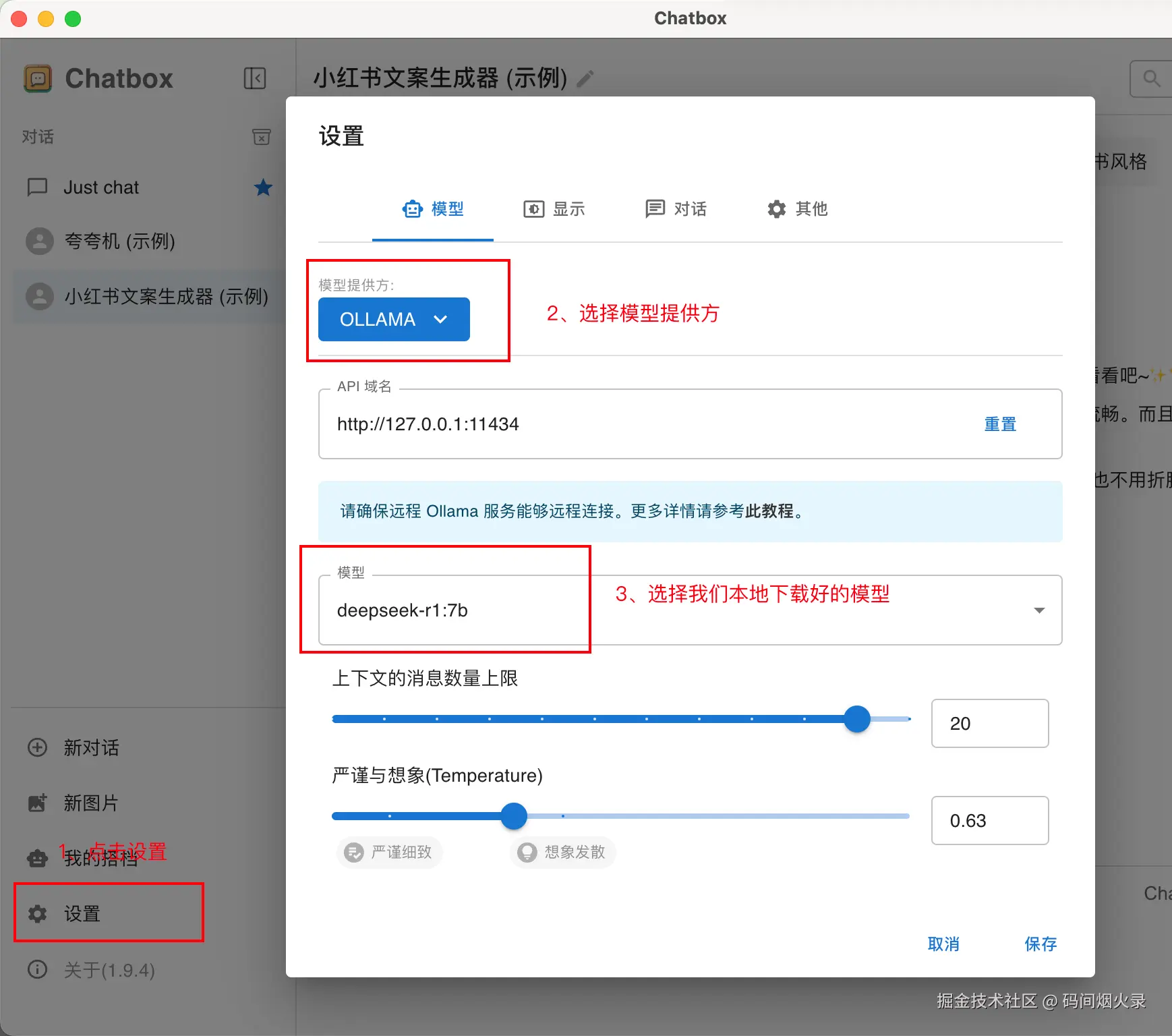This screenshot has width=1172, height=1036.
Task: Open the 其他 settings tab
Action: 797,209
